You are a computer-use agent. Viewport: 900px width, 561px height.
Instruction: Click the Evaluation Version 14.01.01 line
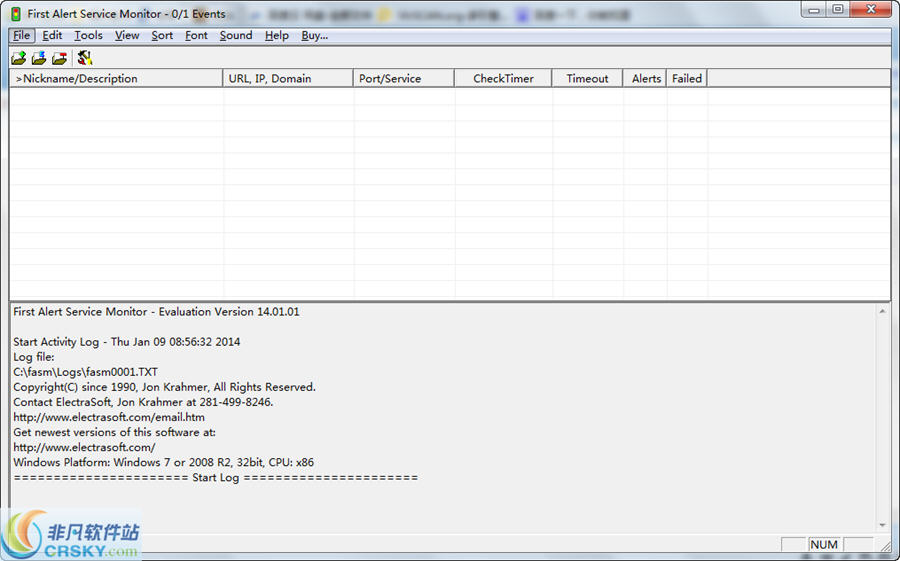pyautogui.click(x=156, y=312)
